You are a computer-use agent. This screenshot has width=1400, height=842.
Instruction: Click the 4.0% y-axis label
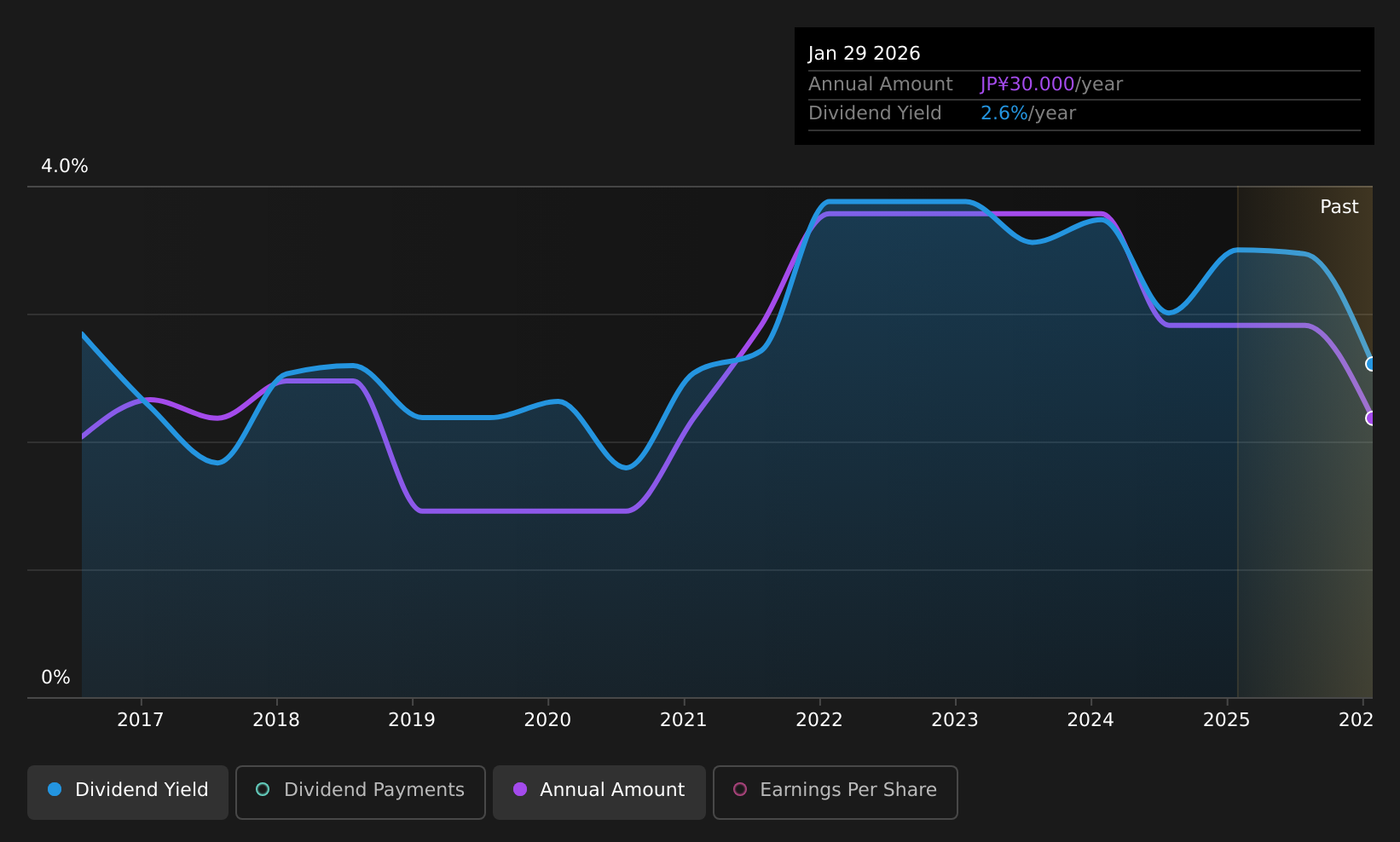click(65, 166)
